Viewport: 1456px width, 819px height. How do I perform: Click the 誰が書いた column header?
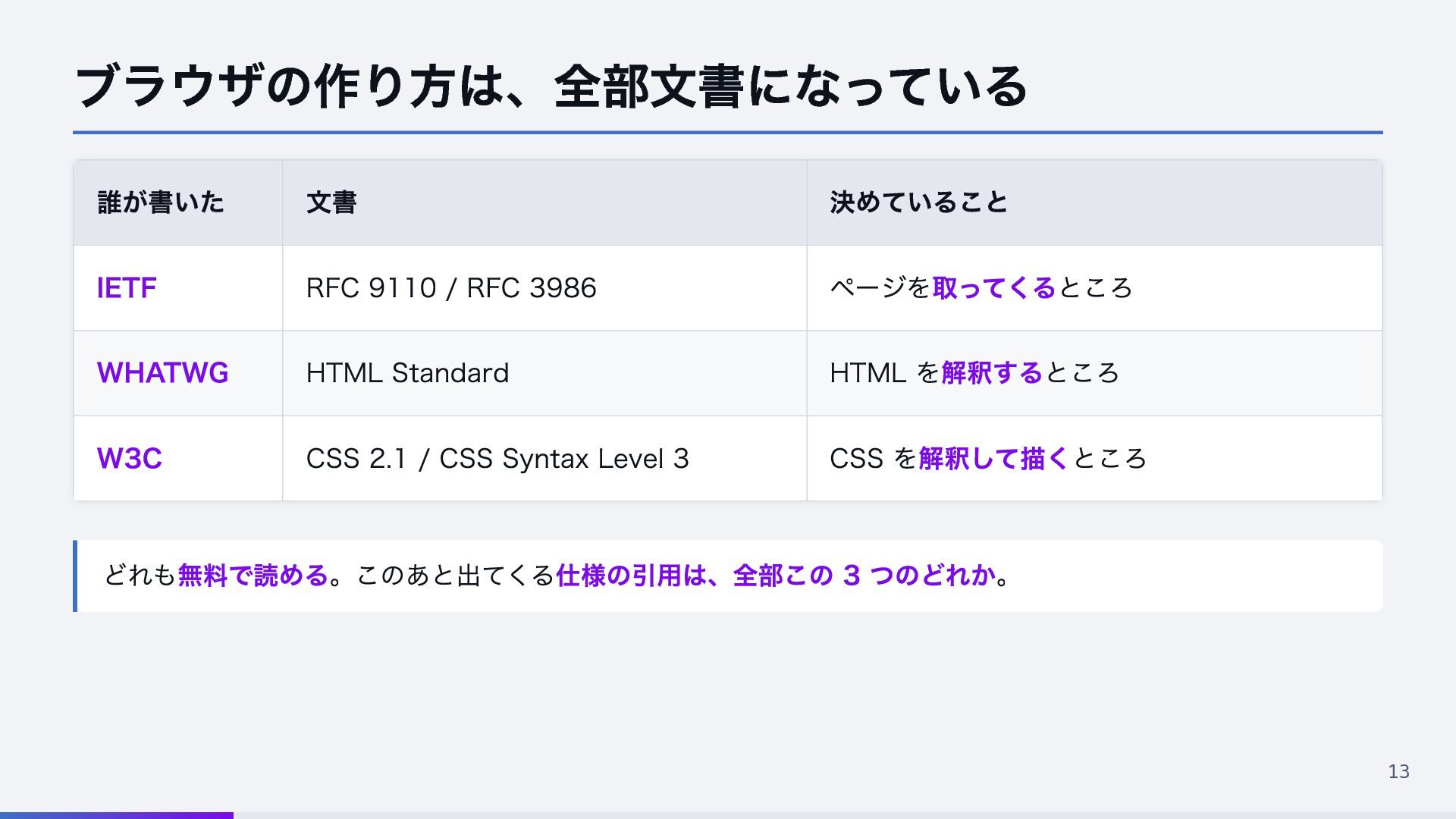(x=177, y=202)
